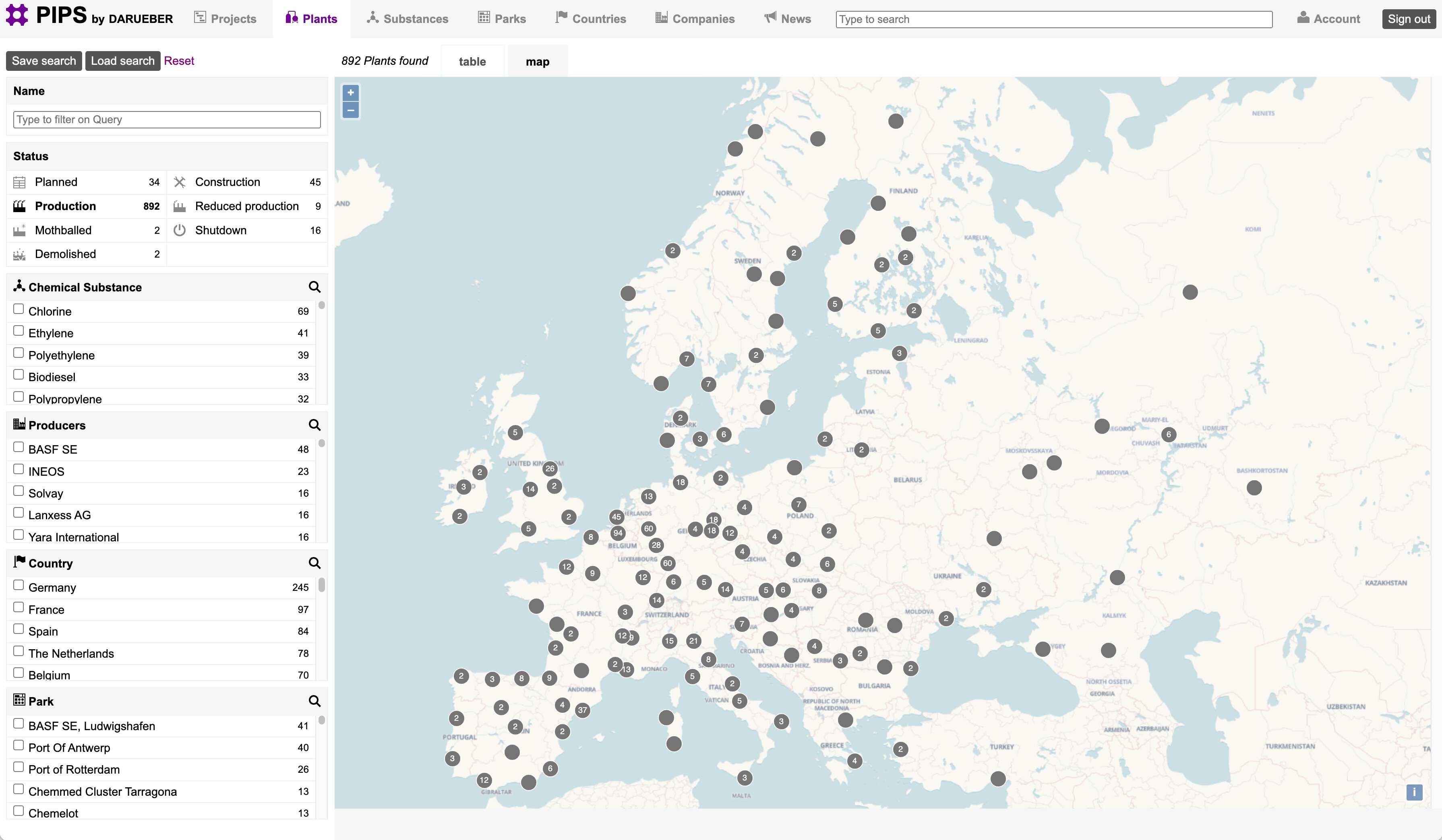Zoom in using the map plus button
1442x840 pixels.
click(x=351, y=92)
